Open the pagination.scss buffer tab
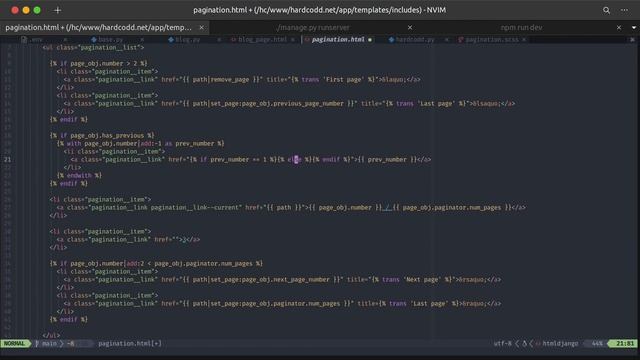The width and height of the screenshot is (640, 360). click(492, 40)
